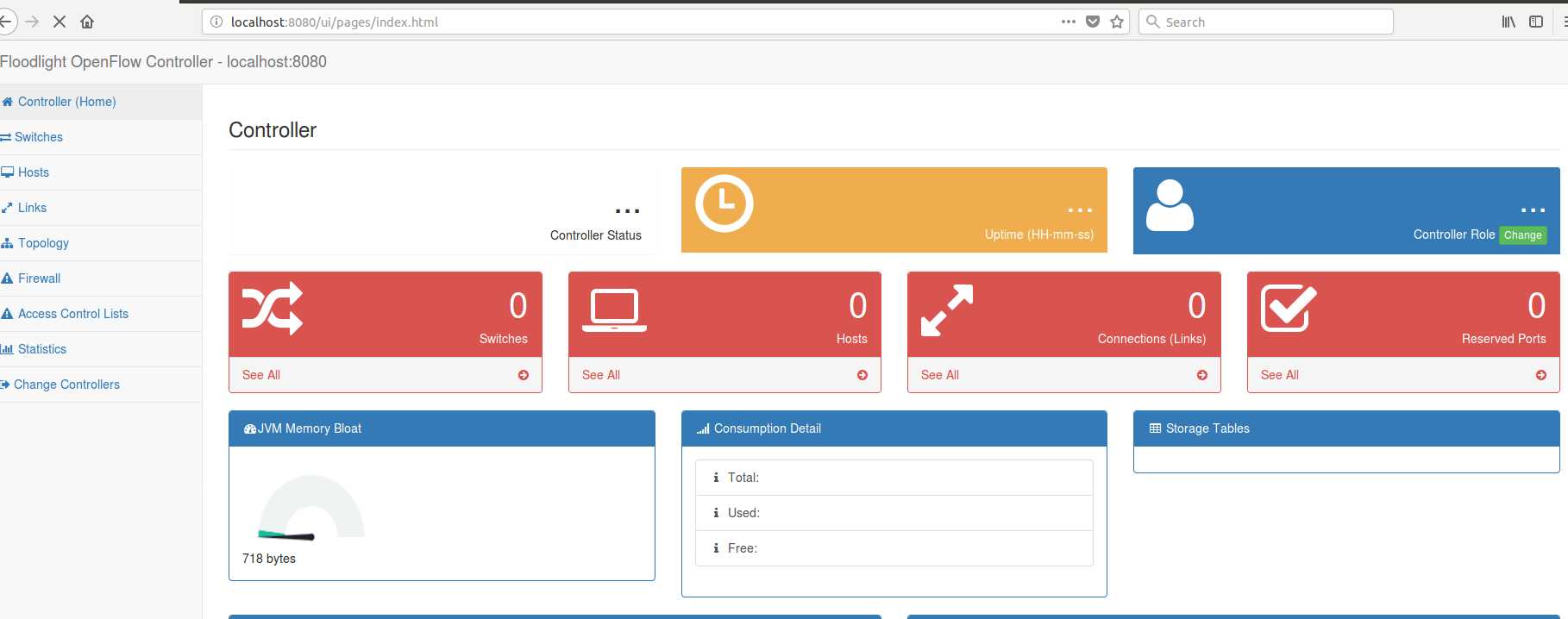Click the arrow circle icon in Connections footer

click(1202, 375)
